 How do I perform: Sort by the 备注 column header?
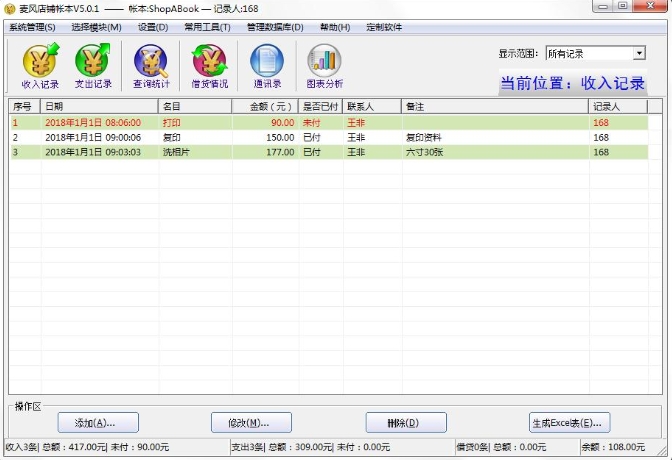pyautogui.click(x=495, y=106)
